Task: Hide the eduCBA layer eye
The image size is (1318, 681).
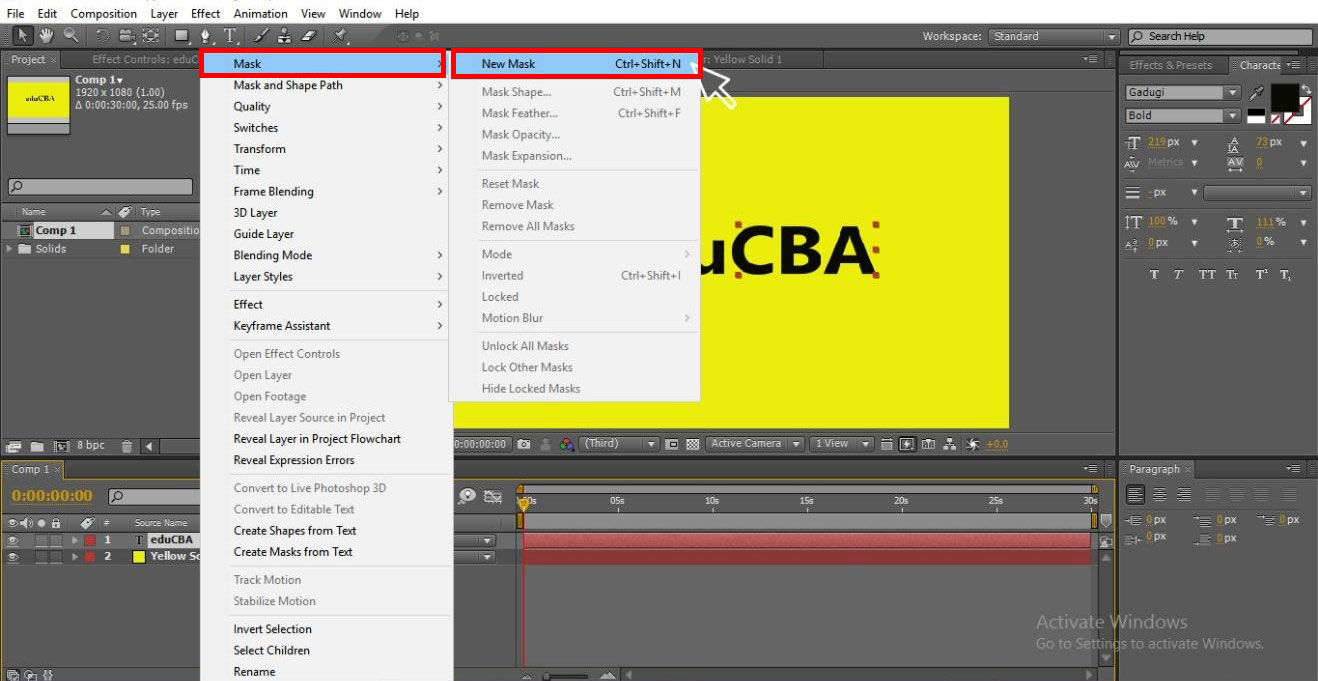Action: pyautogui.click(x=13, y=540)
